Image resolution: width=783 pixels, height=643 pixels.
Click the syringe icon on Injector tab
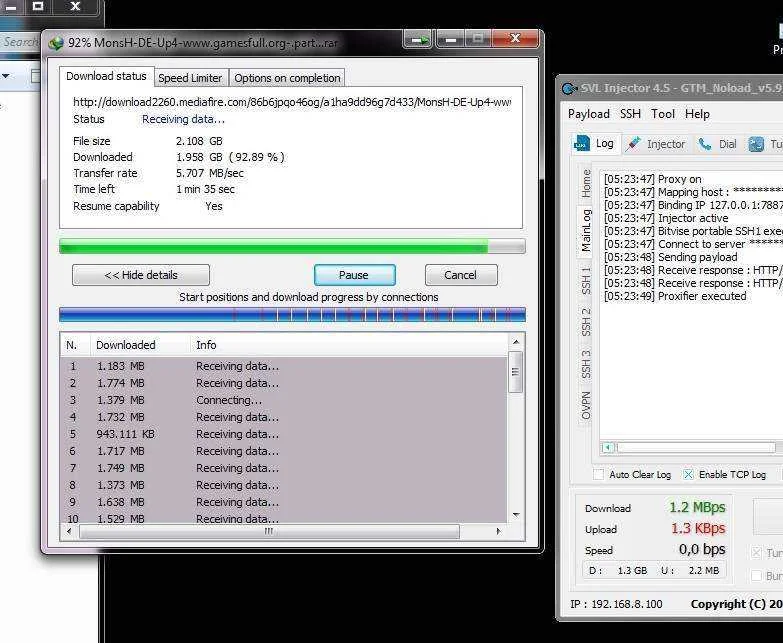(x=634, y=143)
